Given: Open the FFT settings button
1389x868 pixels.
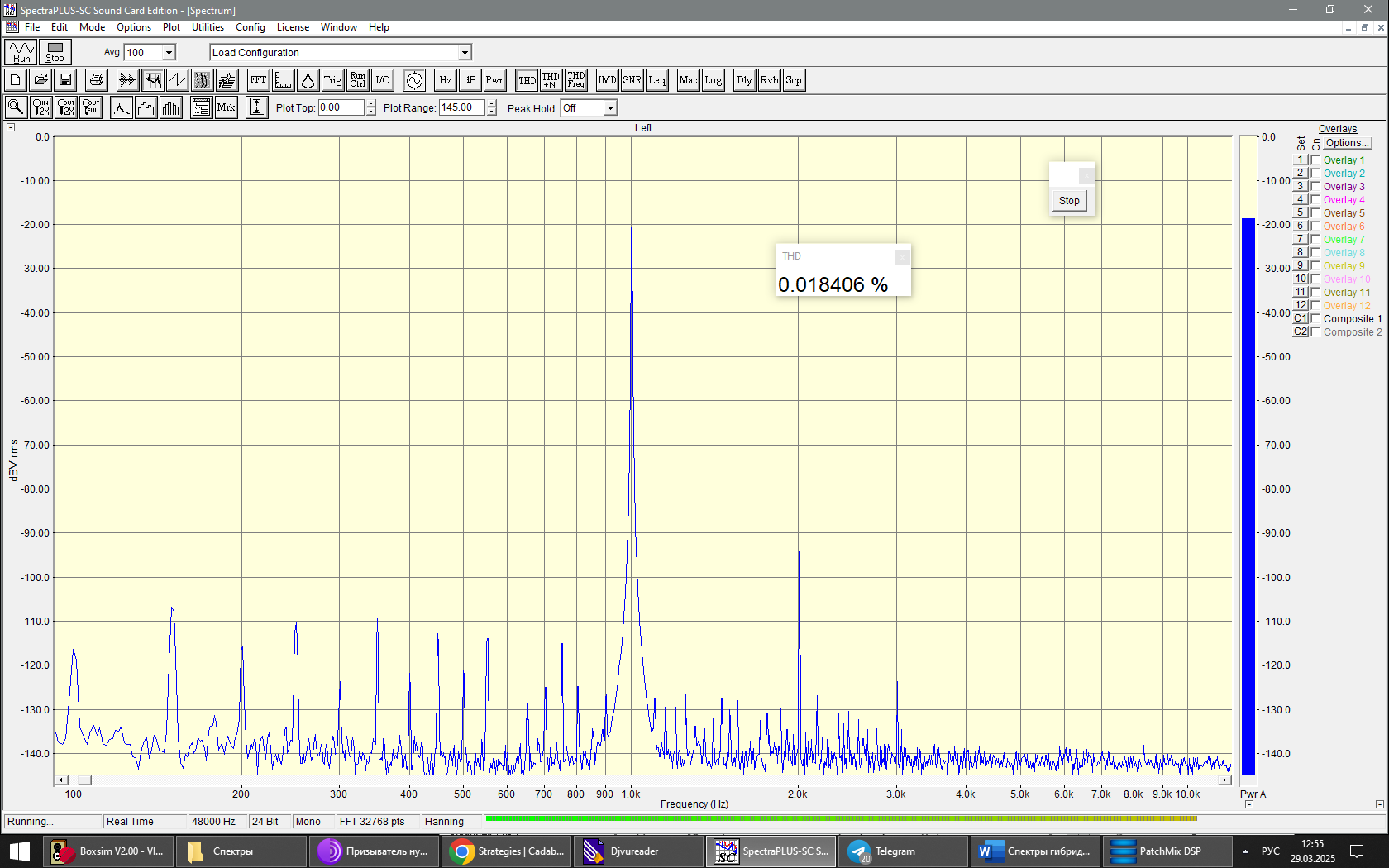Looking at the screenshot, I should point(259,80).
